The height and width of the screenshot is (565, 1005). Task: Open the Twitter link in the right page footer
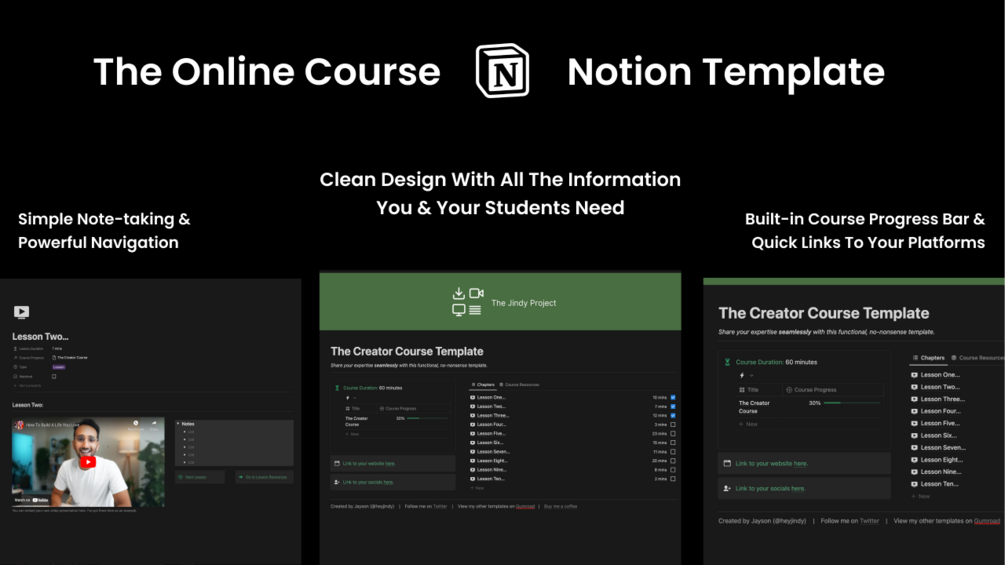(x=869, y=521)
